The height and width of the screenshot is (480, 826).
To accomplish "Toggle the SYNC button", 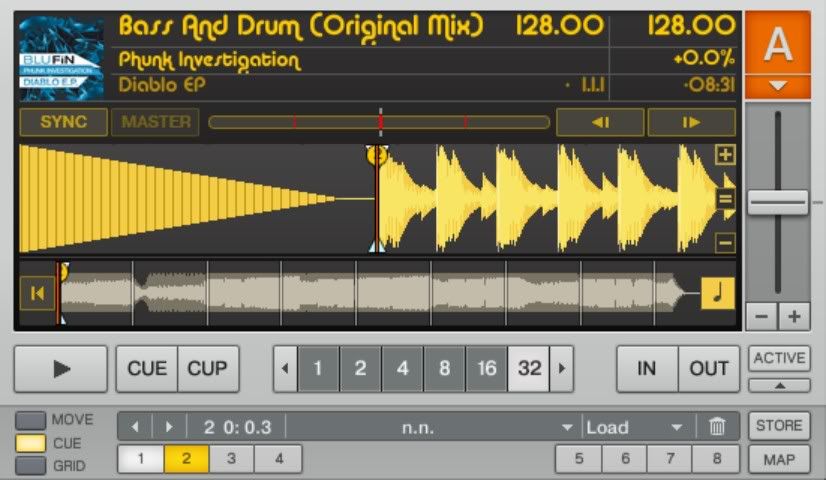I will point(63,123).
